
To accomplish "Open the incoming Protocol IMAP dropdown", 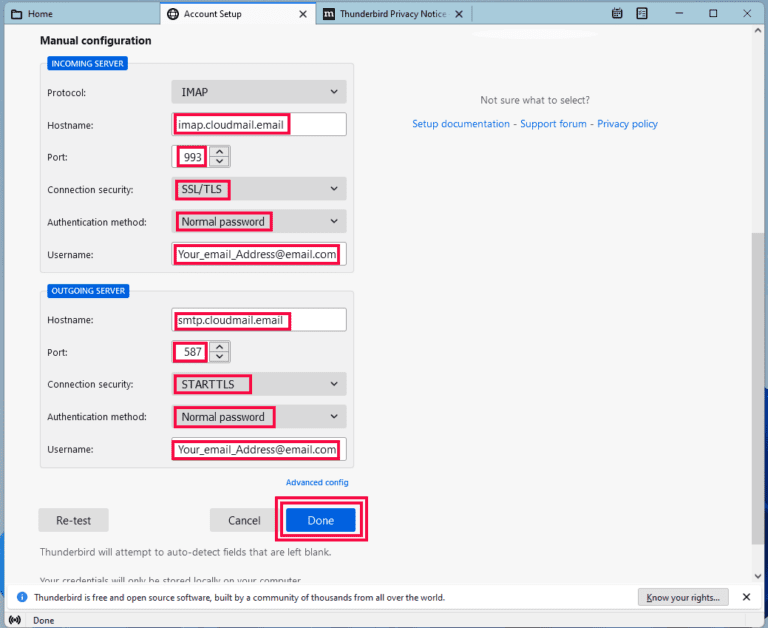I will pos(259,92).
